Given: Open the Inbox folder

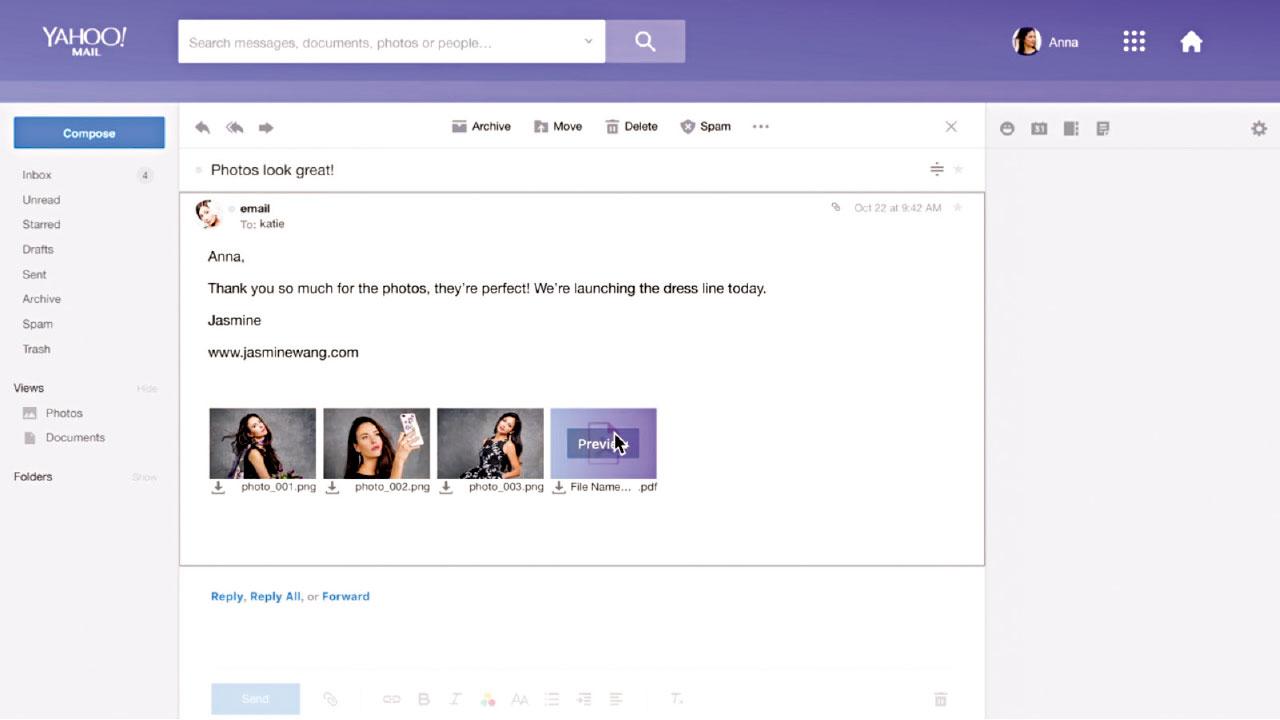Looking at the screenshot, I should coord(37,175).
